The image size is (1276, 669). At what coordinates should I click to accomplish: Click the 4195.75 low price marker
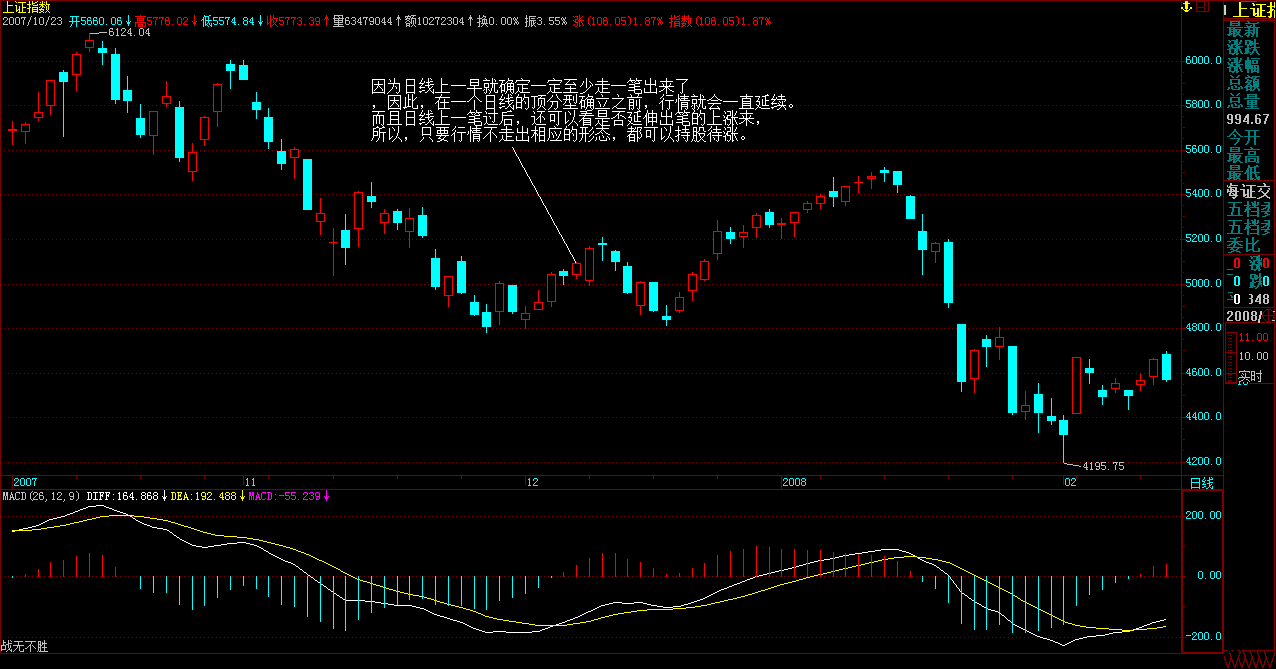1104,466
